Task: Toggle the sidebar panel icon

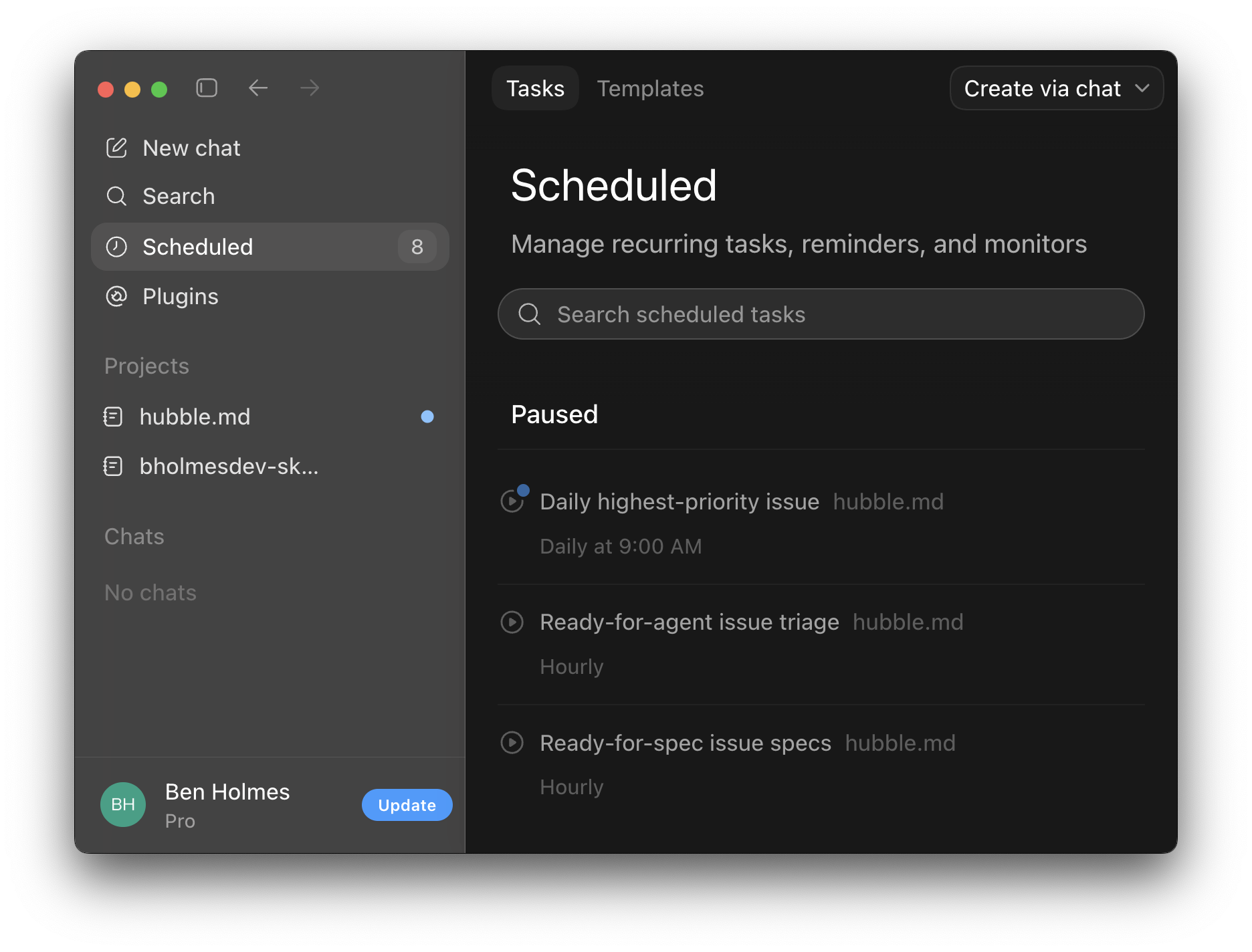Action: click(x=207, y=88)
